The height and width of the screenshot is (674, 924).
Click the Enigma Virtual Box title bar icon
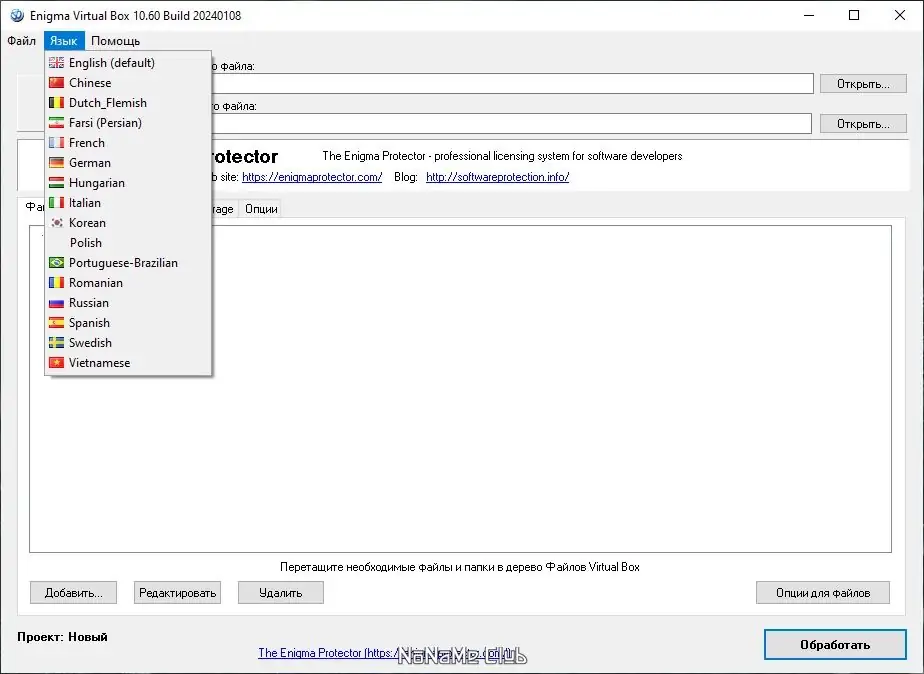(x=17, y=15)
